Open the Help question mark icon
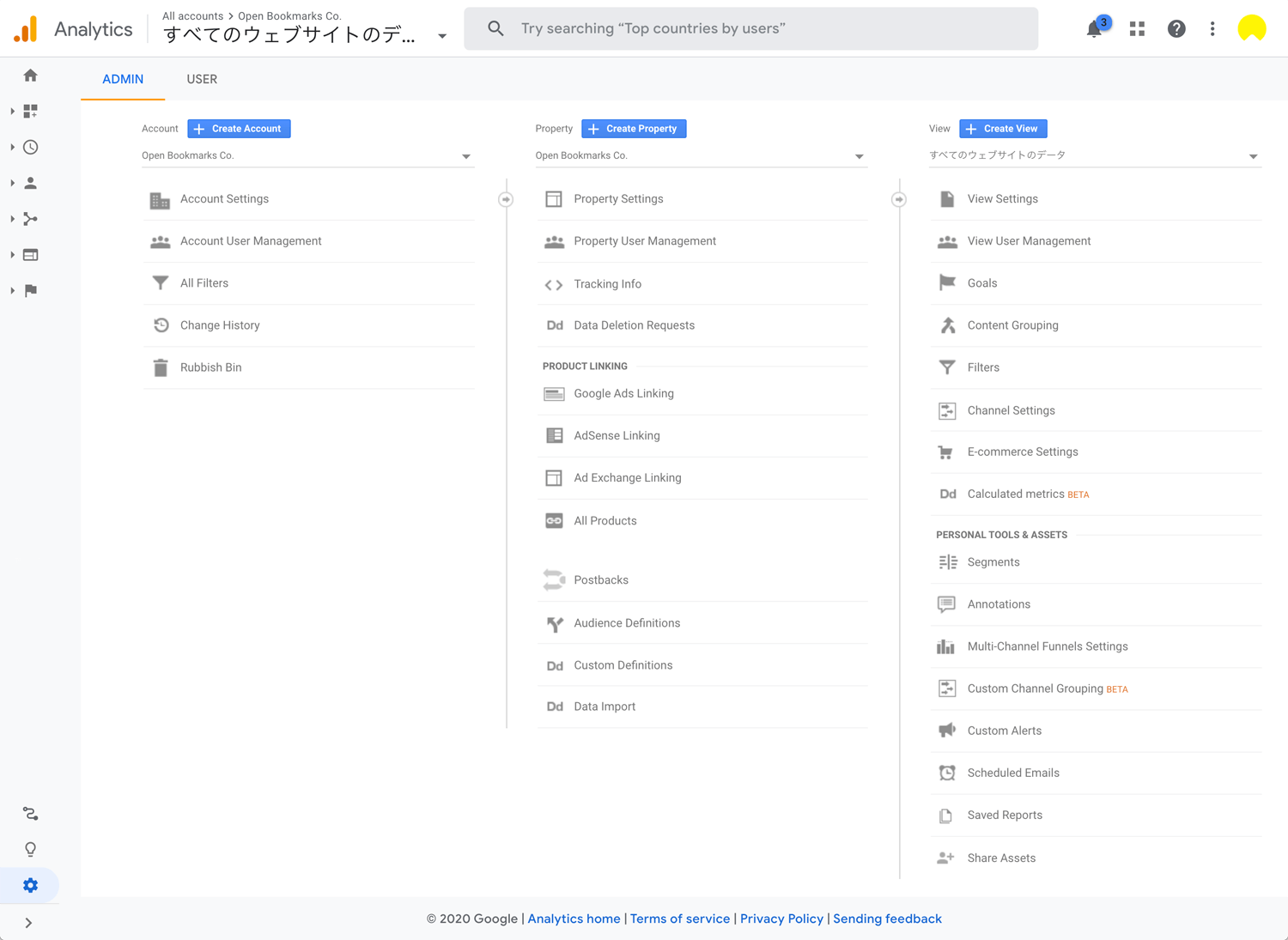 tap(1176, 28)
